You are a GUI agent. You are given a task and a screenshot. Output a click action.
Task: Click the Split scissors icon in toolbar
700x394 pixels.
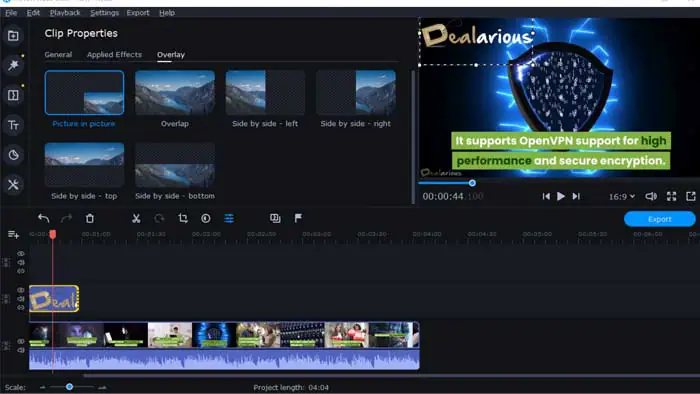pos(136,218)
